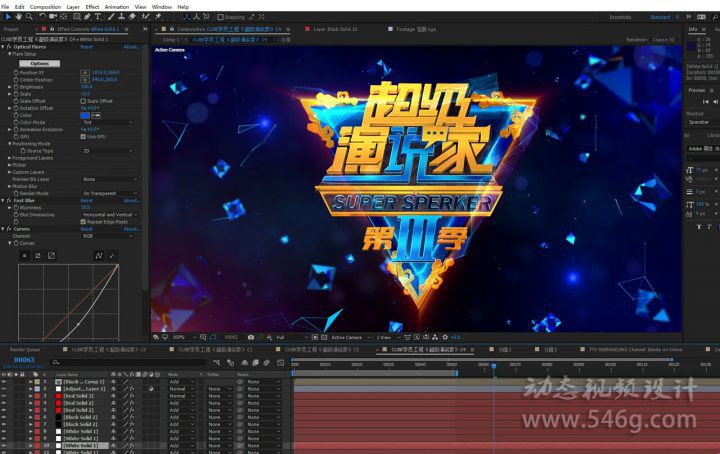Toggle the Use GPU checkbox
This screenshot has height=454, width=720.
(x=83, y=136)
